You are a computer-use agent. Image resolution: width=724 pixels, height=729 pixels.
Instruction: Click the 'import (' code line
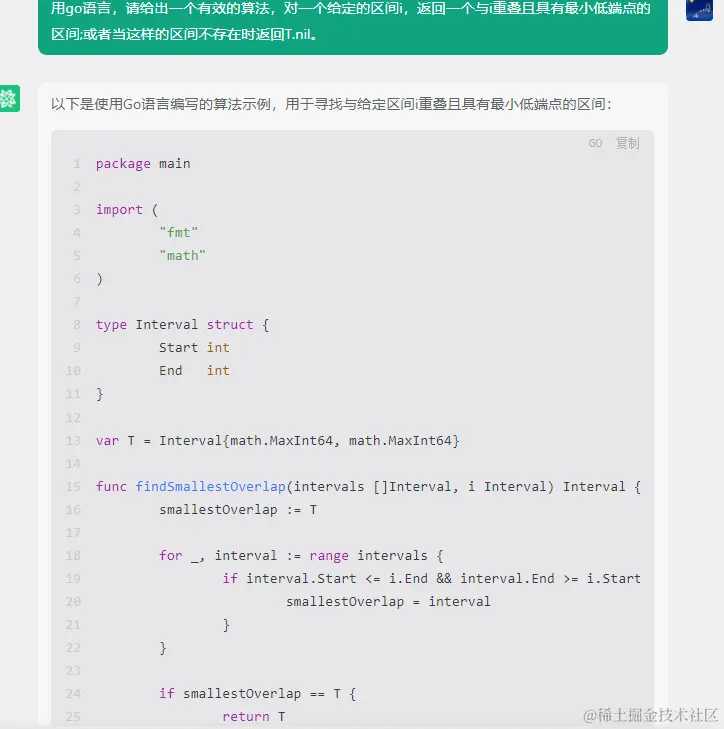[127, 210]
